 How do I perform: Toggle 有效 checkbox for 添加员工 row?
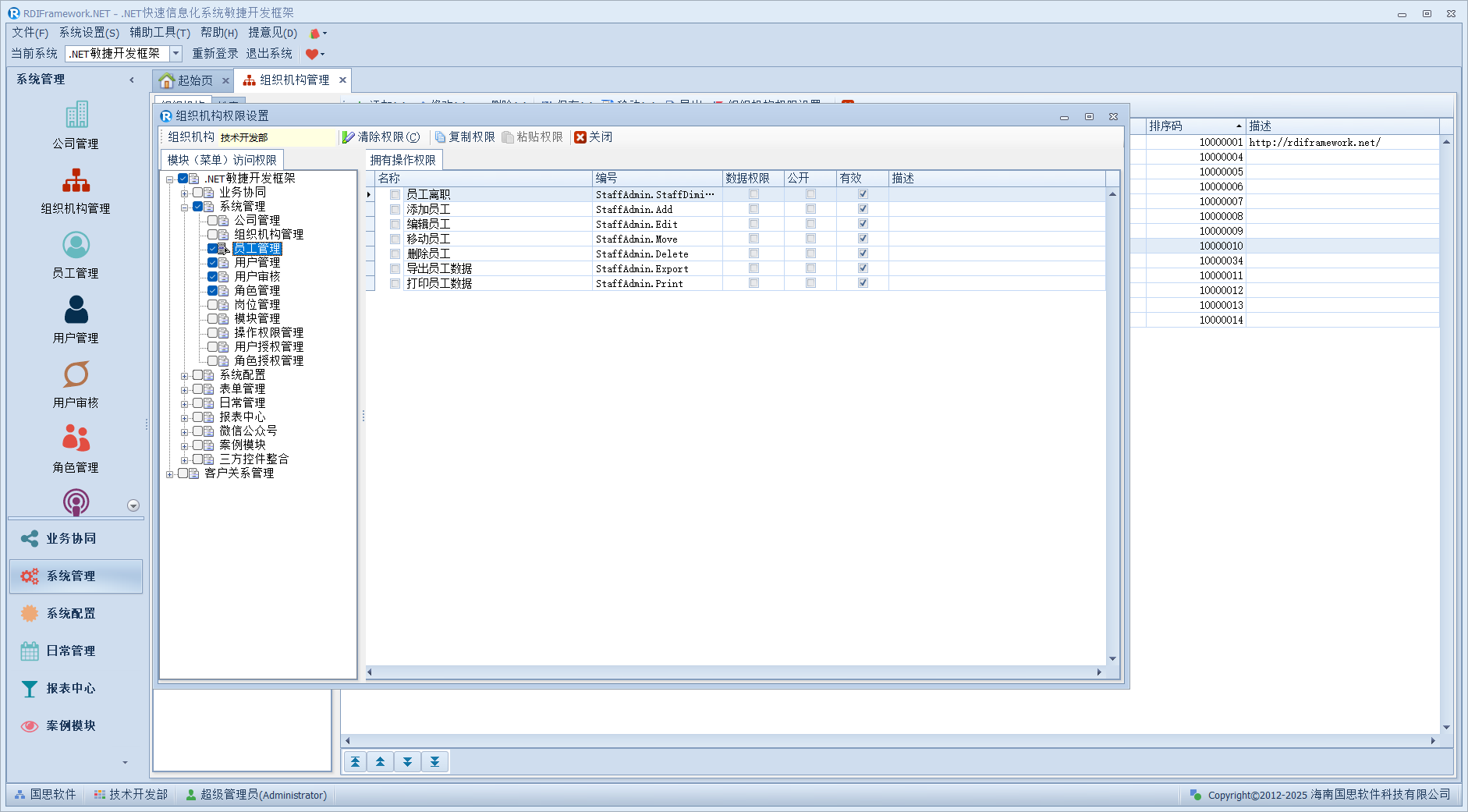click(x=863, y=209)
